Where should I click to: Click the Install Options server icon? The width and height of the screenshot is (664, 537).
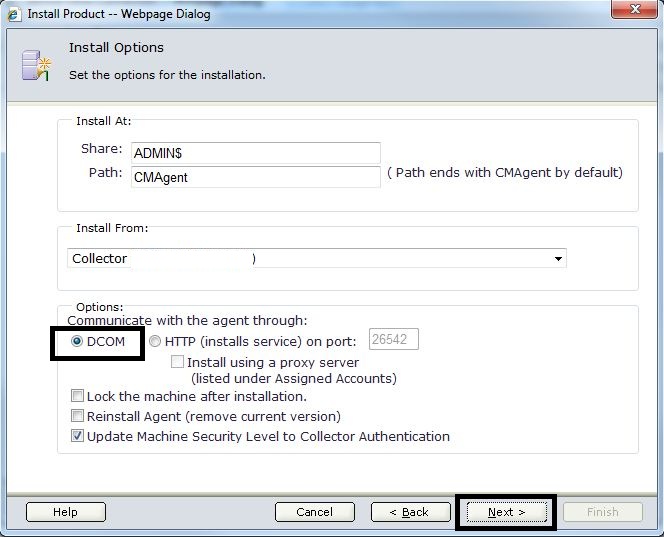[x=35, y=64]
